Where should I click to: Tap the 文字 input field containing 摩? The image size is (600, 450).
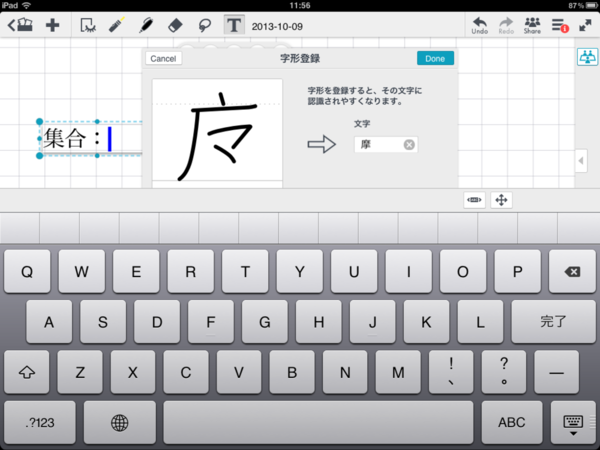386,145
